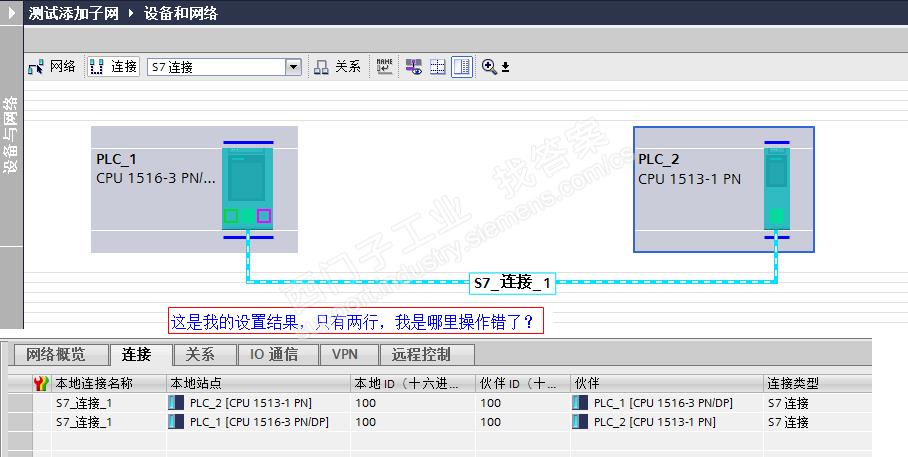This screenshot has height=457, width=908.
Task: Click local station PLC_1 [CPU 1516-3 PN/DP] cell
Action: click(258, 422)
